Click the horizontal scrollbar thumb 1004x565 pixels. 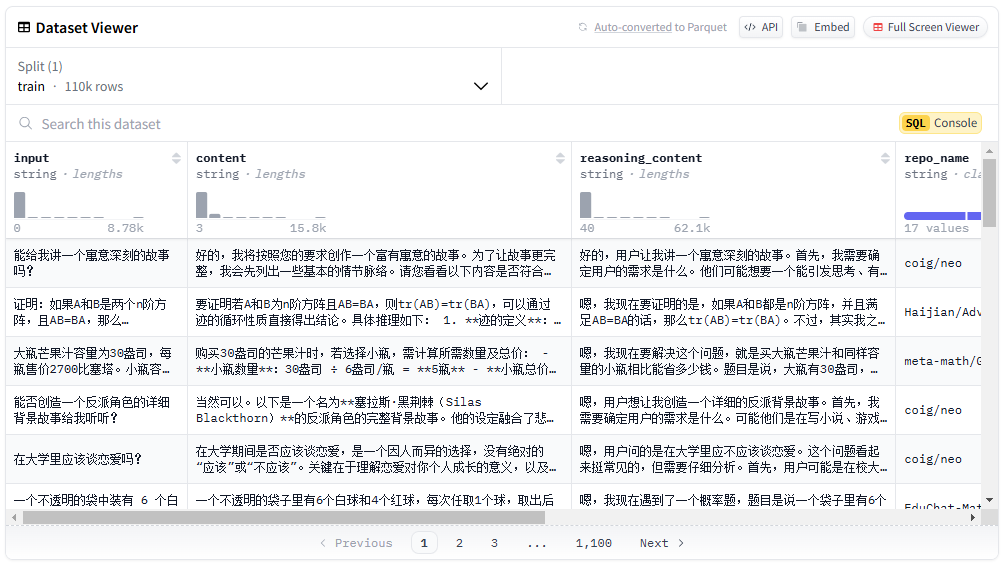tap(284, 517)
